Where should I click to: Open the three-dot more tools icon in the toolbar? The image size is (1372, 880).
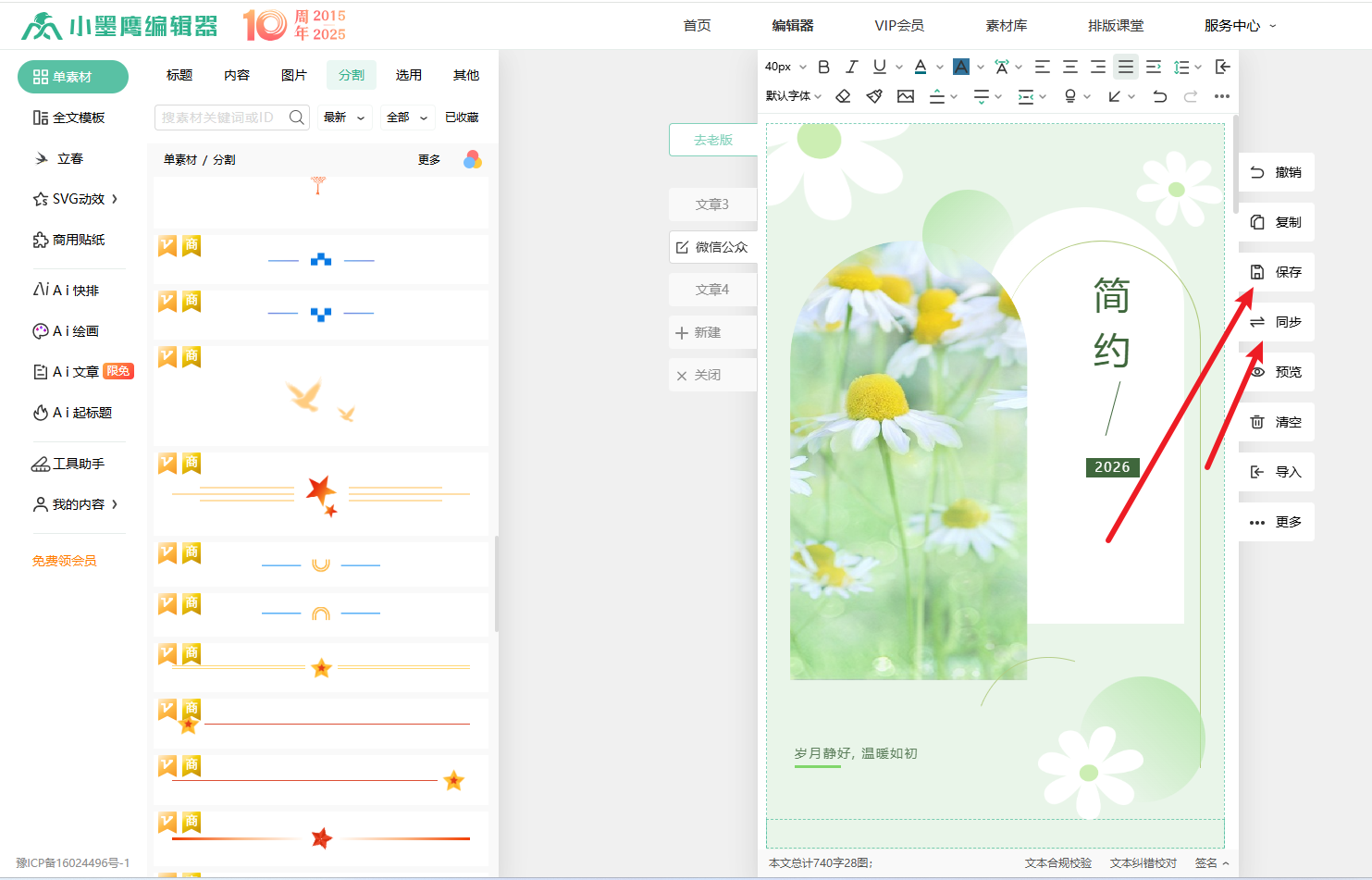pyautogui.click(x=1222, y=96)
